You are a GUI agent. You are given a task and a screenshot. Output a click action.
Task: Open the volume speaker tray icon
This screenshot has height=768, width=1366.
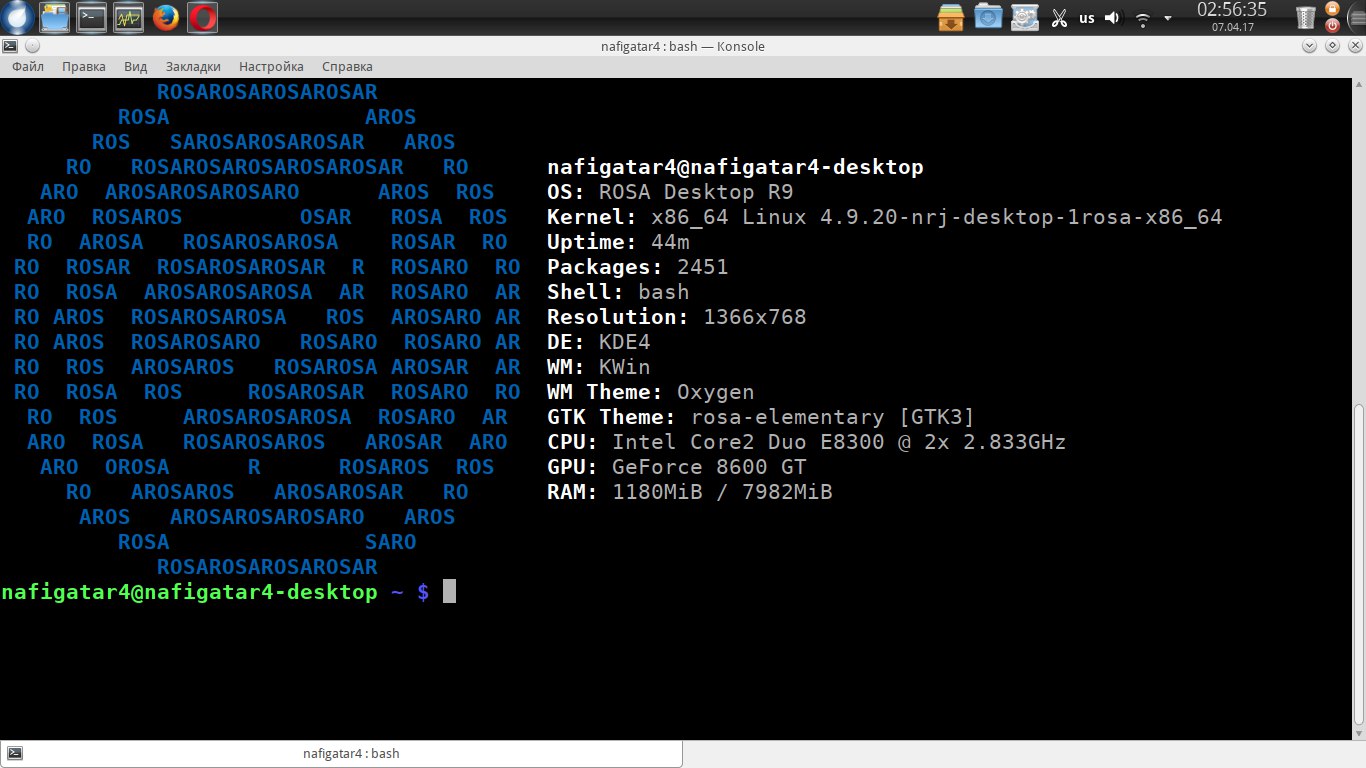click(1113, 18)
